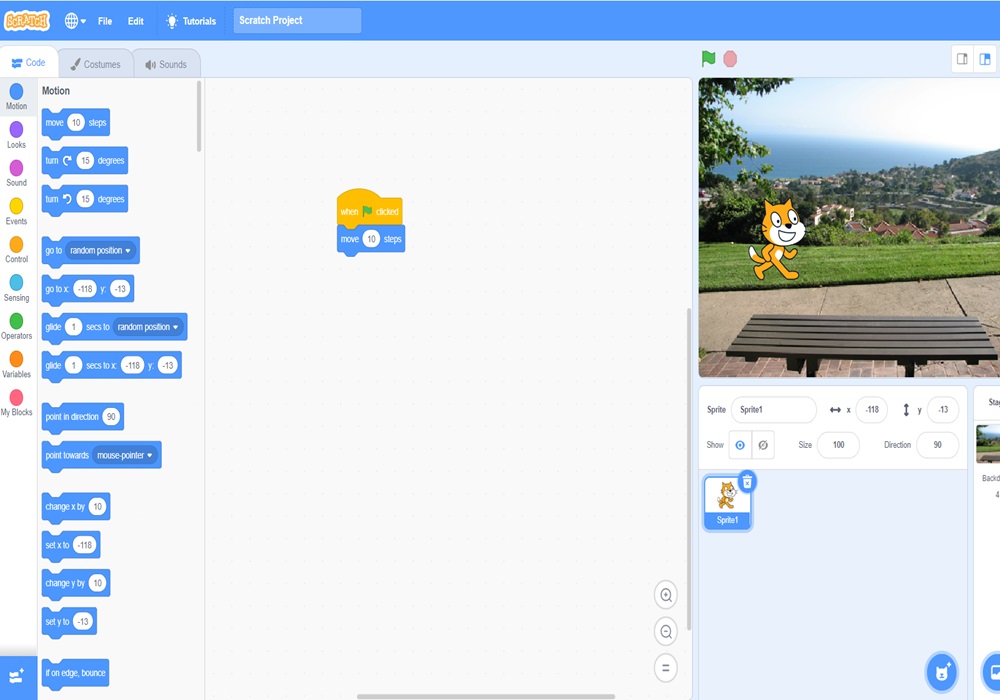Viewport: 1000px width, 700px height.
Task: Select the Operators category
Action: click(x=17, y=326)
